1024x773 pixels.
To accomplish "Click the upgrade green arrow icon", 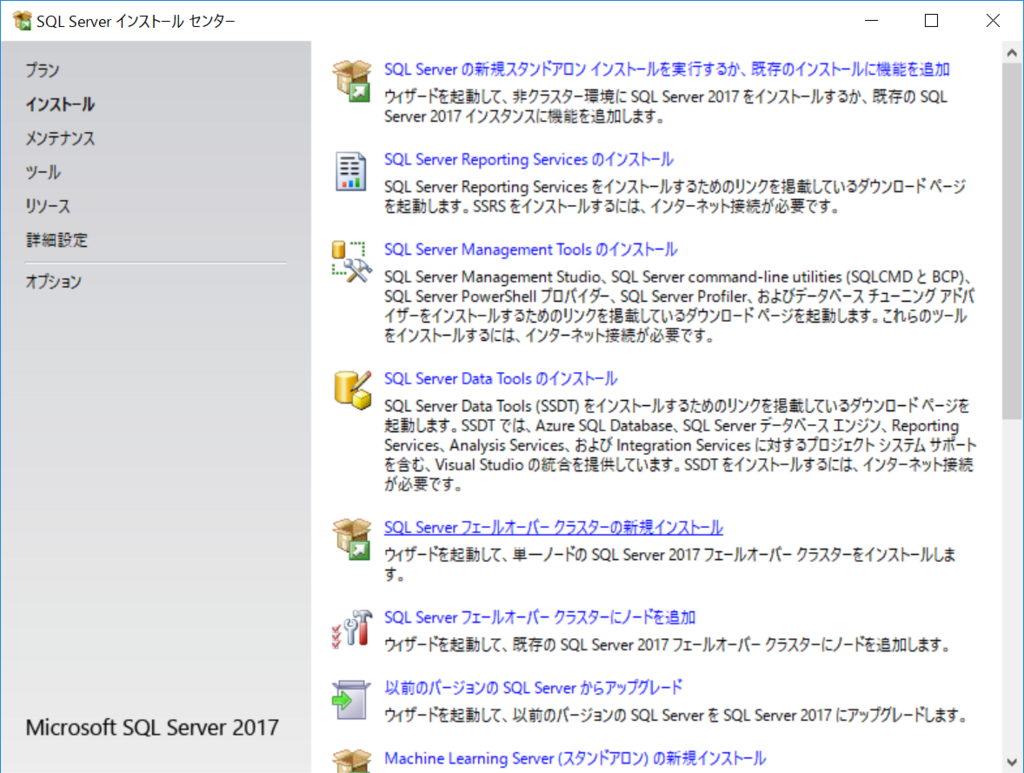I will pos(351,700).
